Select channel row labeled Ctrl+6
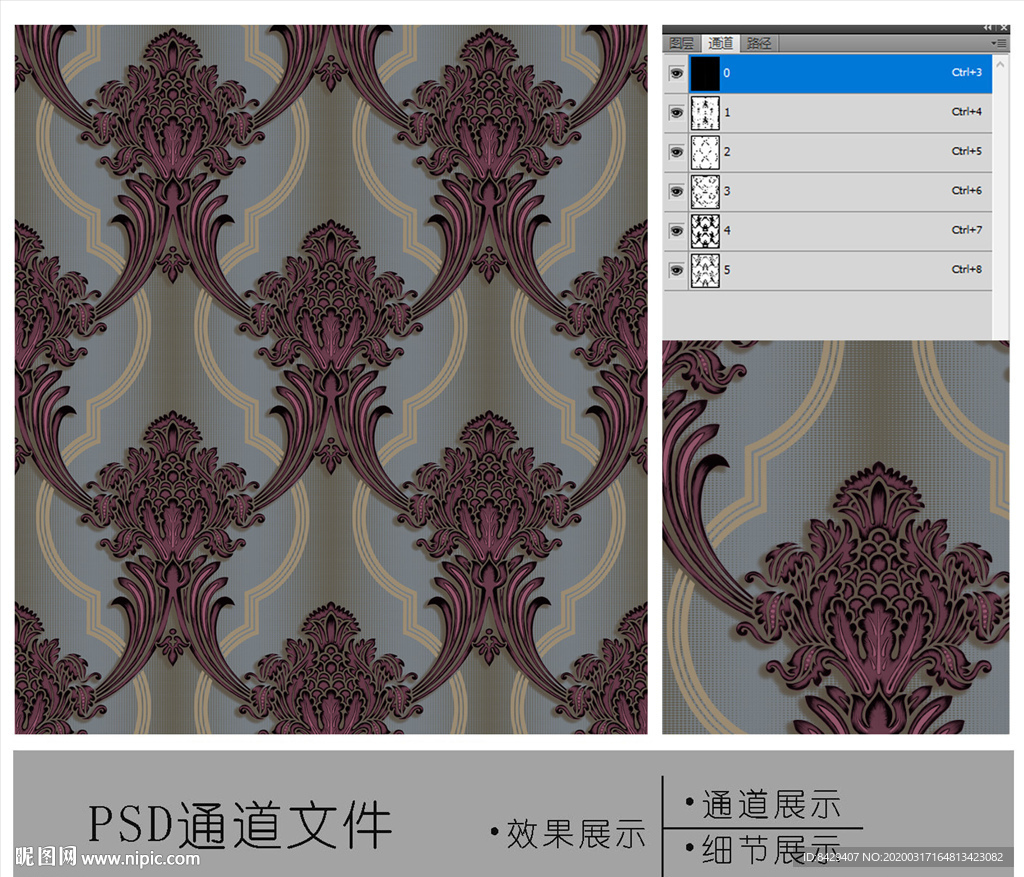This screenshot has width=1024, height=877. [827, 191]
